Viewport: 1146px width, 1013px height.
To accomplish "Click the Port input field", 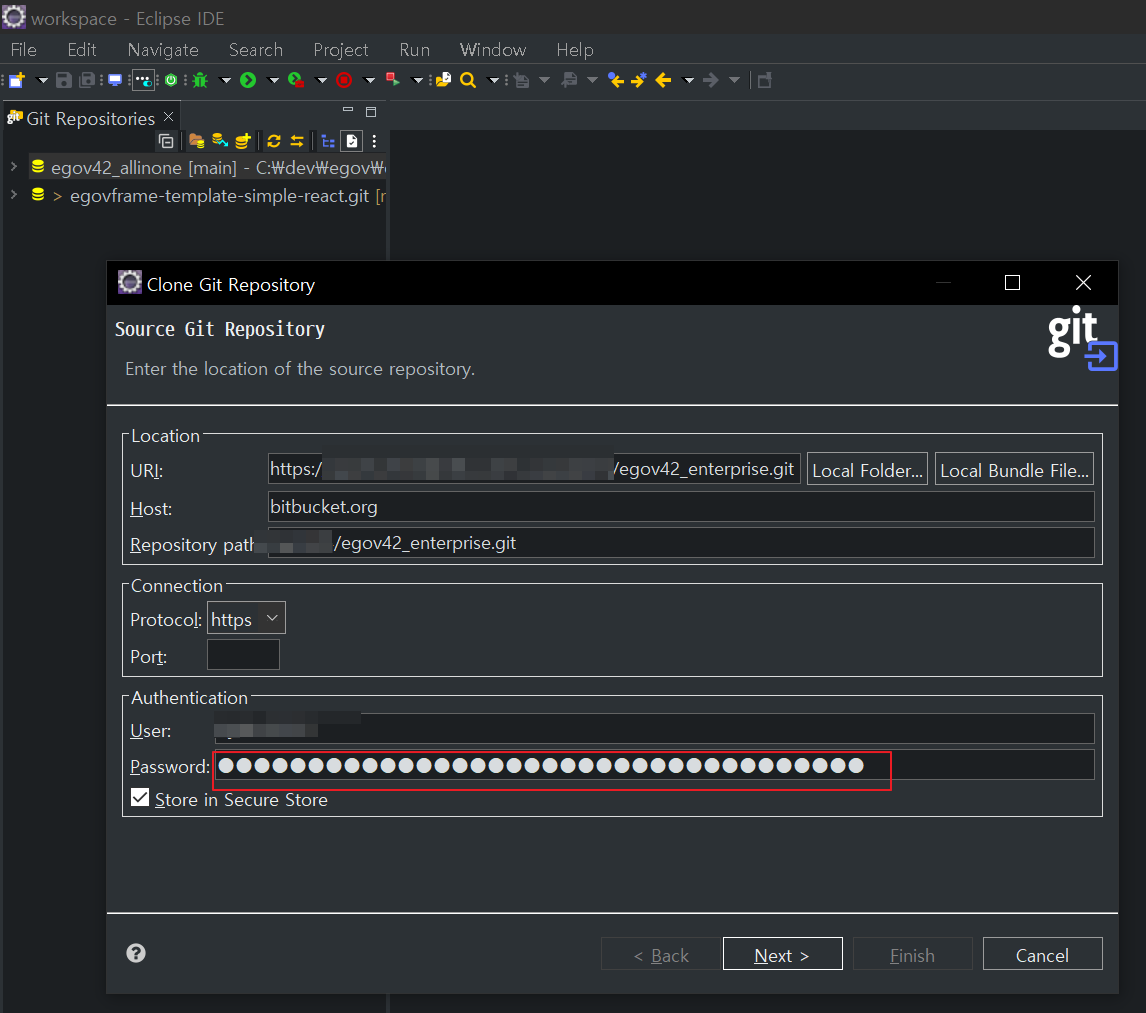I will point(243,655).
